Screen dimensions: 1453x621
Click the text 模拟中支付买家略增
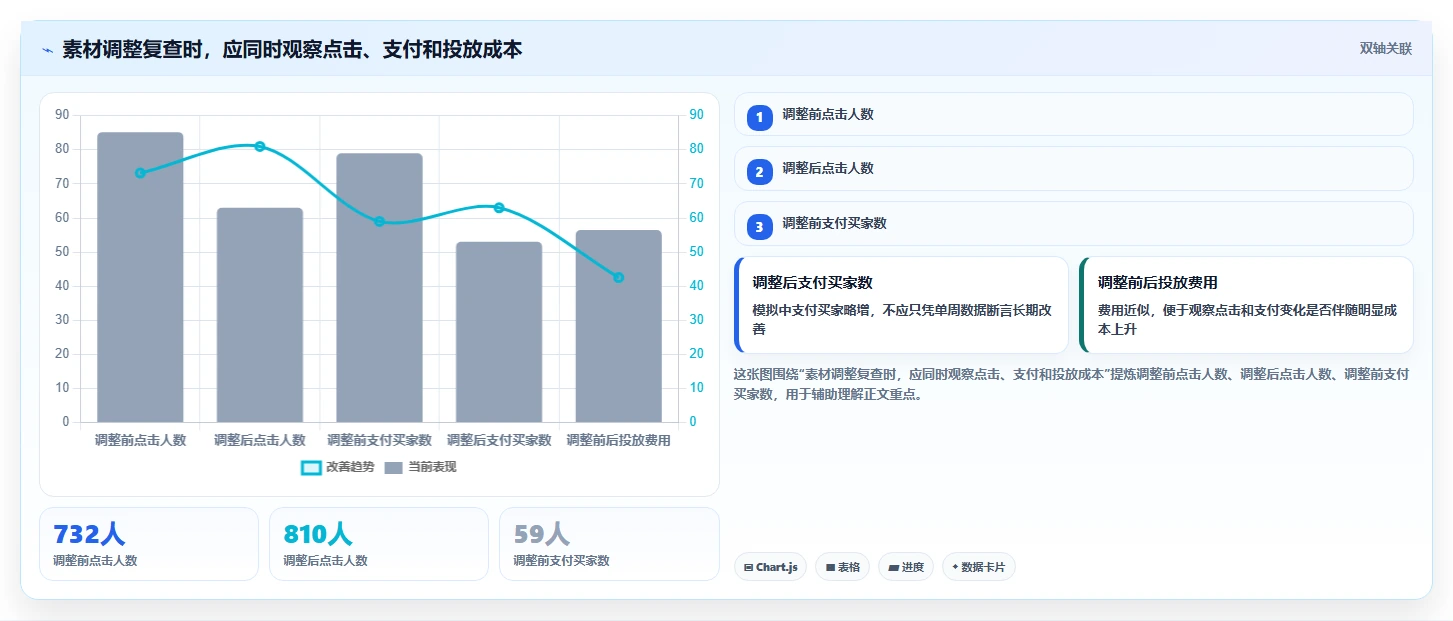pyautogui.click(x=816, y=310)
